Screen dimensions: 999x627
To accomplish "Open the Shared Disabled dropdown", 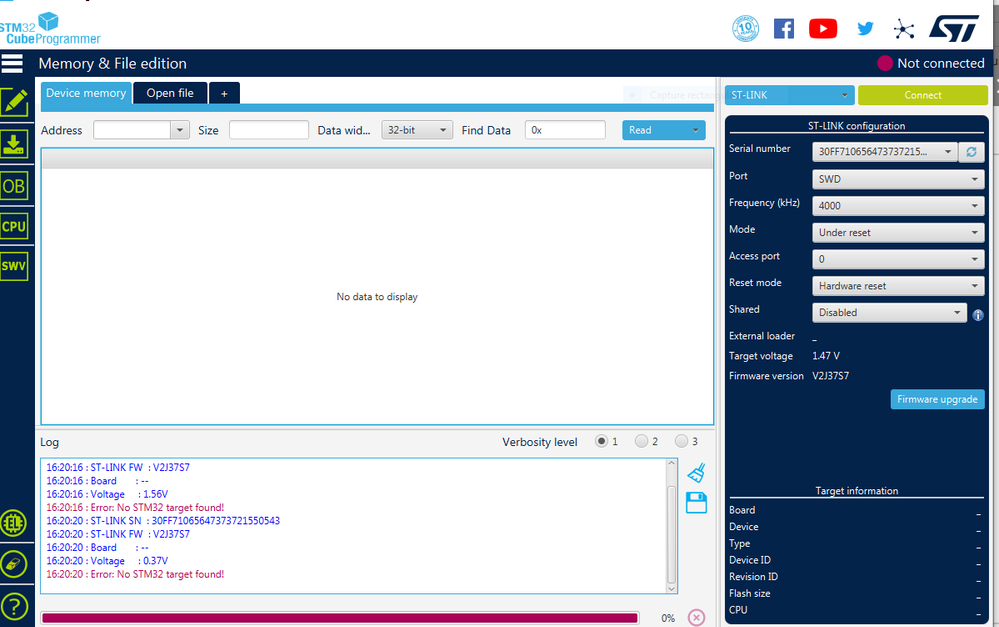I will click(x=889, y=312).
